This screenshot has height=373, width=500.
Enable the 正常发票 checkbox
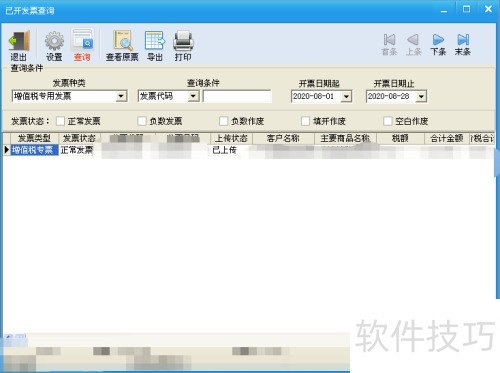click(60, 121)
